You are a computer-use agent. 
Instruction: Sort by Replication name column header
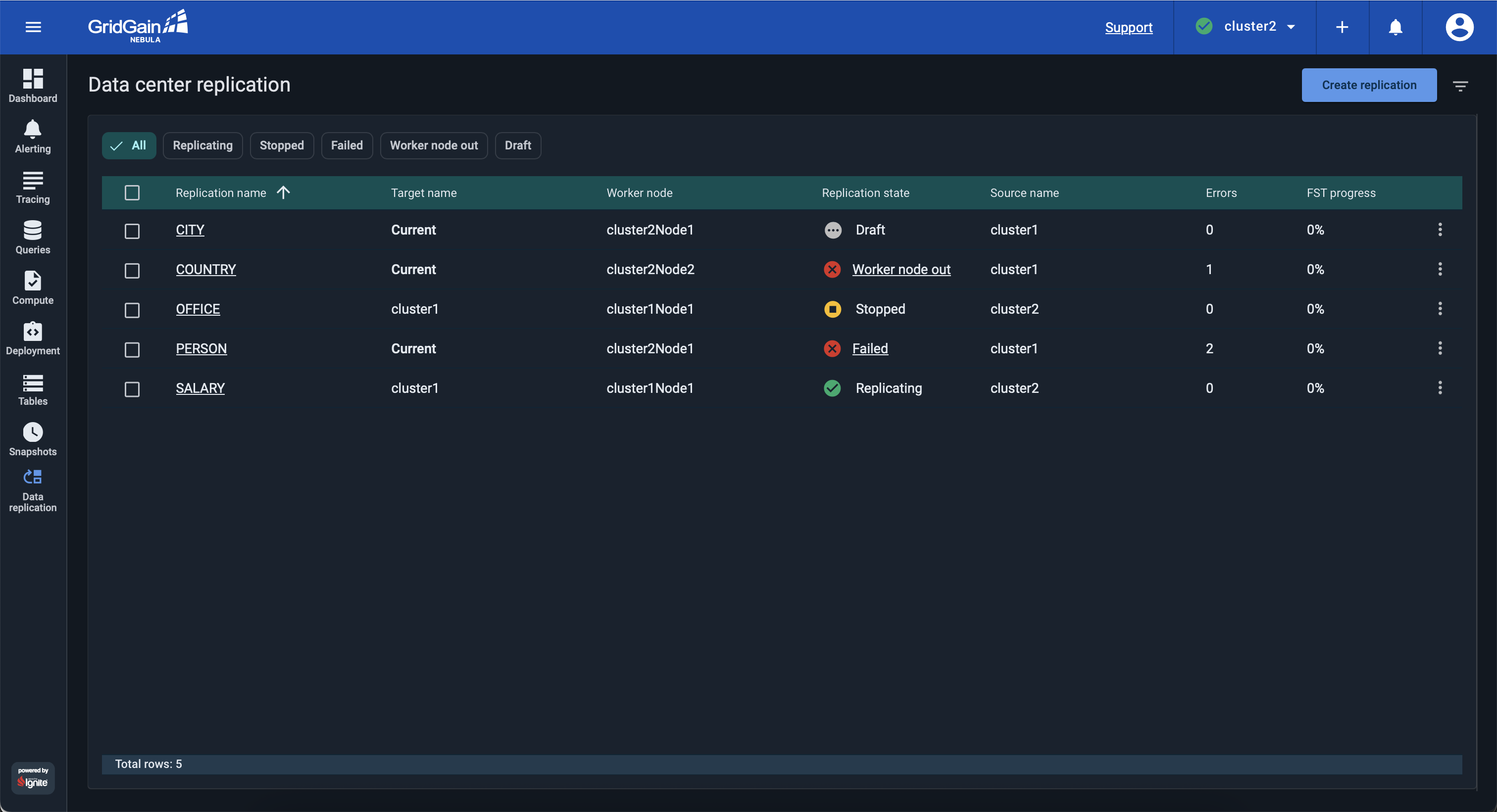(221, 193)
